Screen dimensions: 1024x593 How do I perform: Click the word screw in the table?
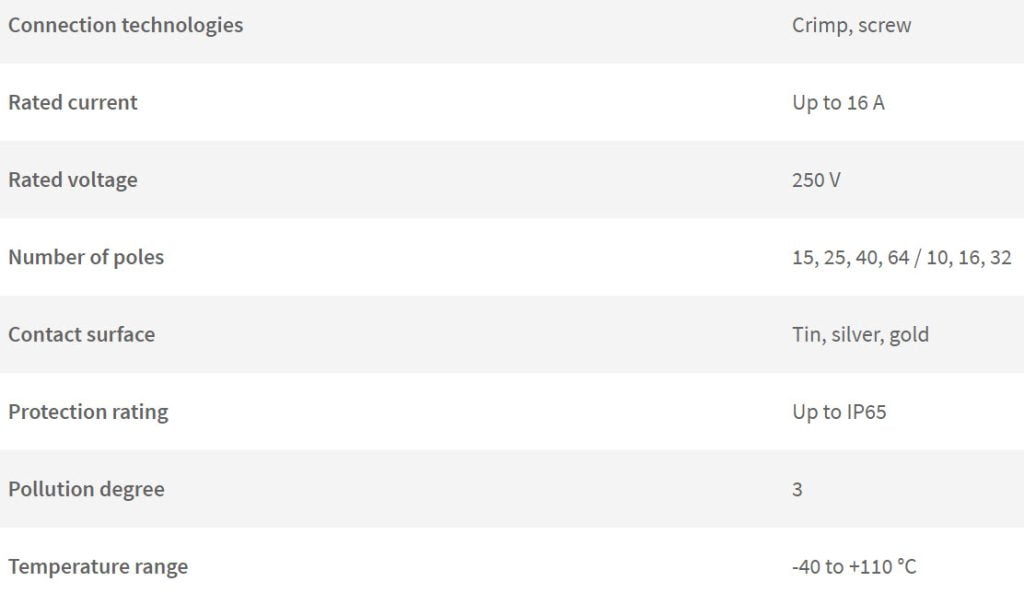[884, 26]
